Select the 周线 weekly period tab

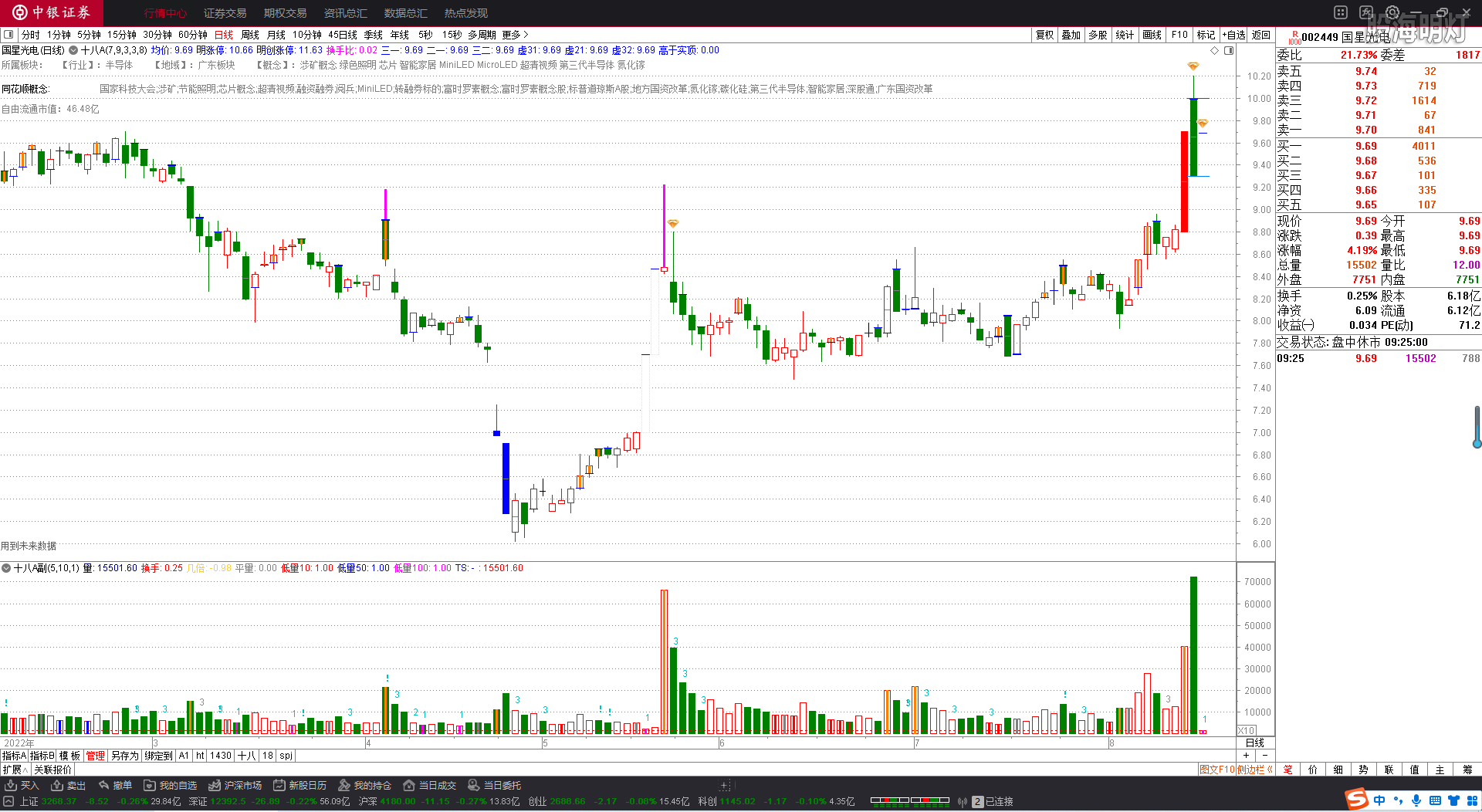[250, 35]
